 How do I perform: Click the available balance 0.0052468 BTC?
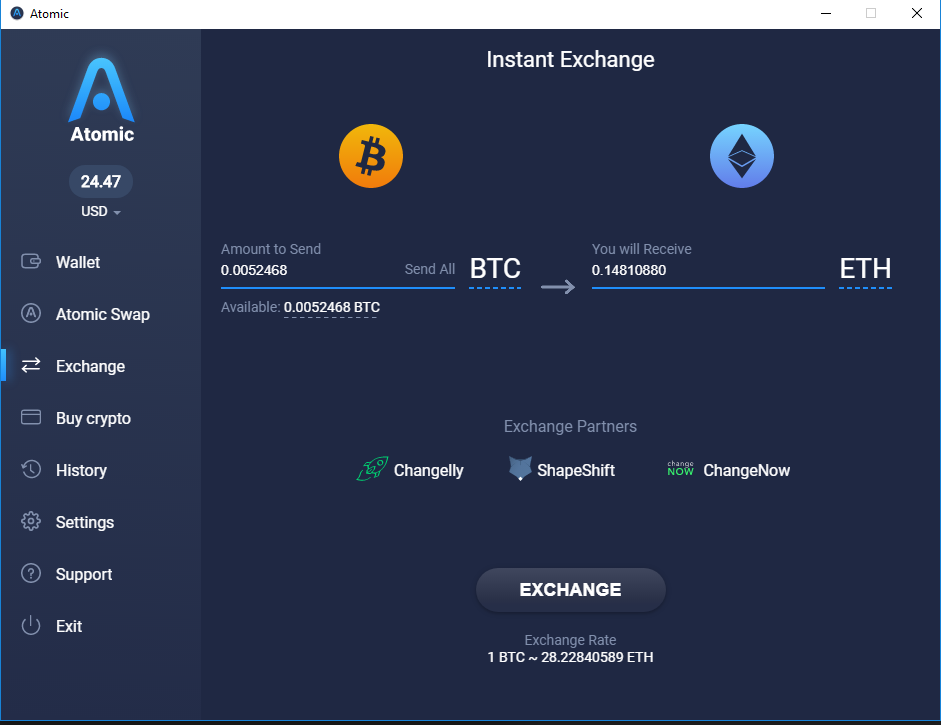[x=332, y=307]
